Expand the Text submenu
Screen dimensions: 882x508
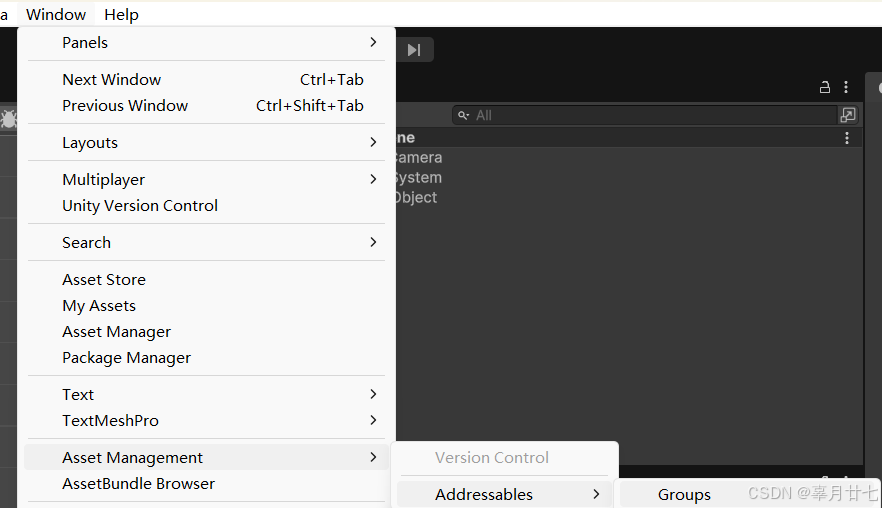click(x=207, y=395)
